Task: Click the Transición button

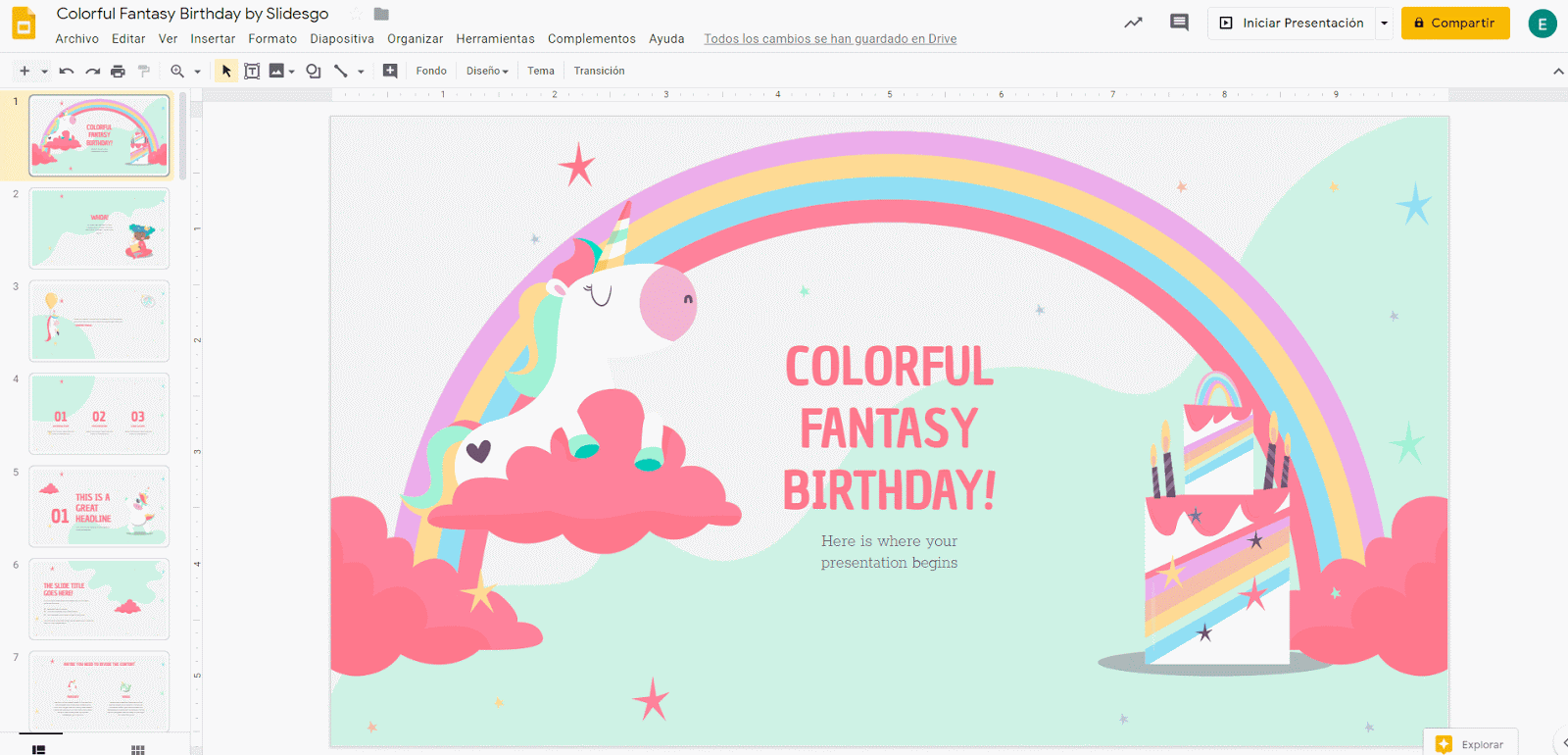Action: tap(599, 71)
